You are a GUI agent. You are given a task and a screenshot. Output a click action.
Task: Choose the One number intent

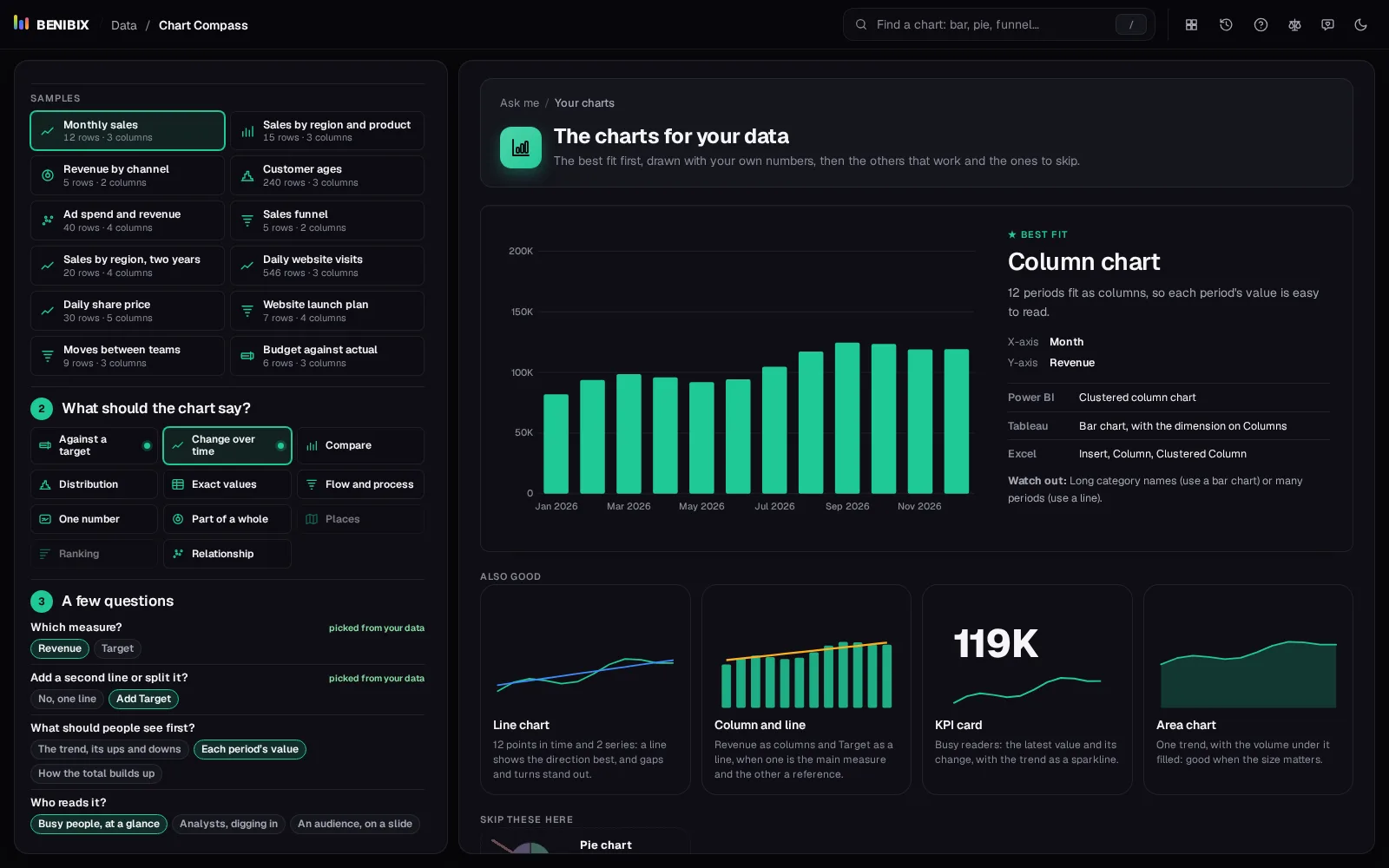(x=95, y=519)
